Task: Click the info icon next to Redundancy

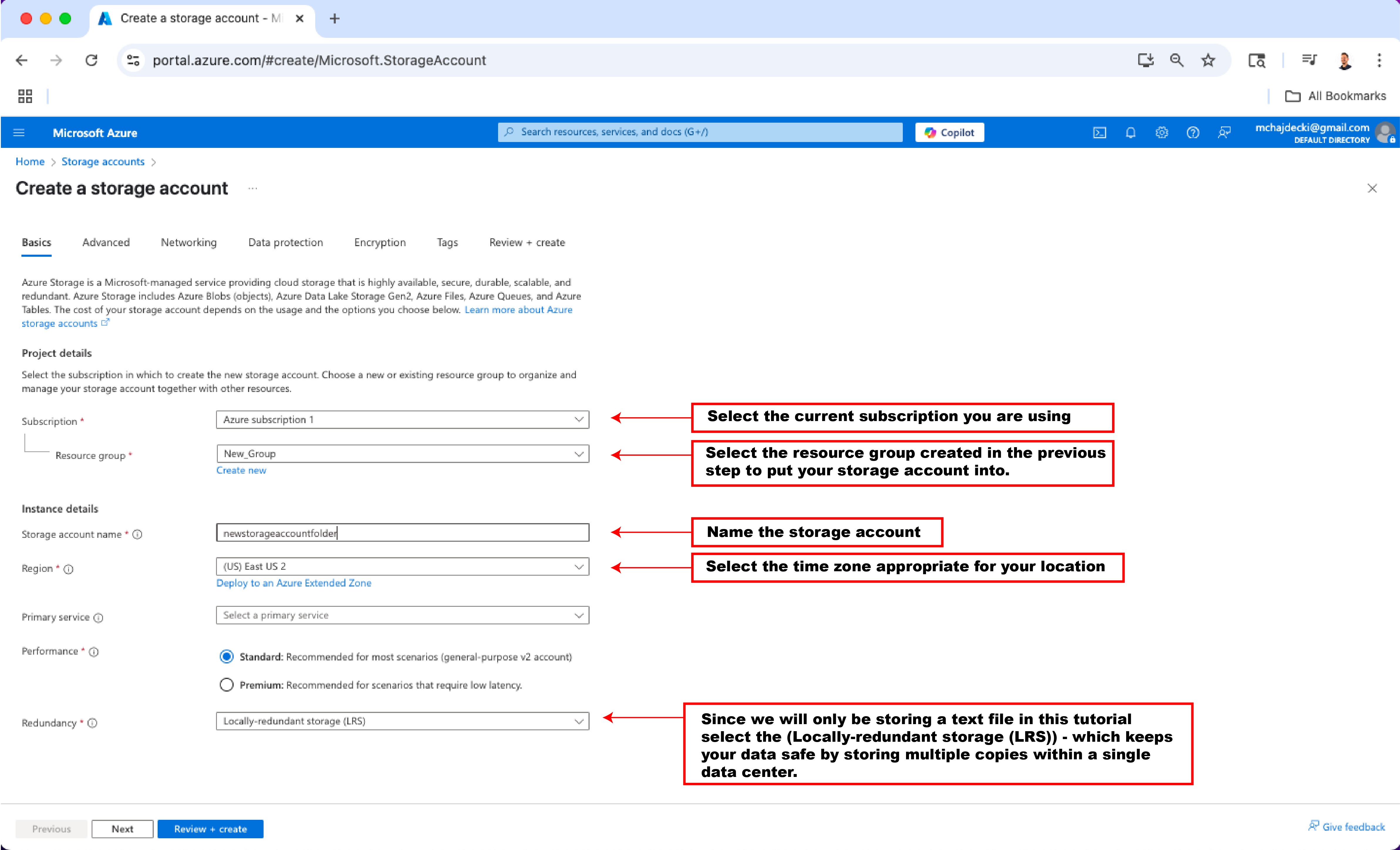Action: tap(92, 723)
